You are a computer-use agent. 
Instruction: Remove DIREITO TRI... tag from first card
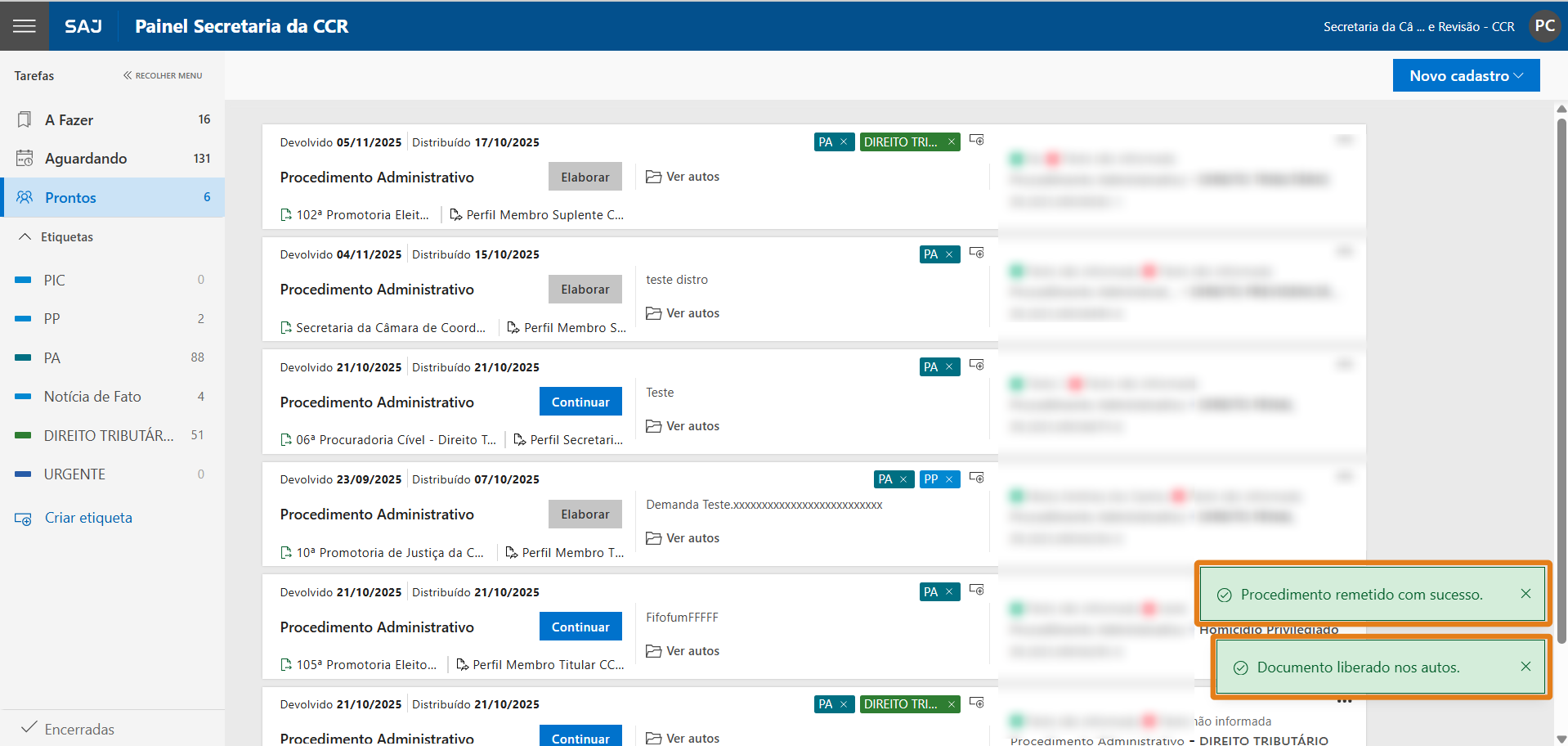pos(952,142)
